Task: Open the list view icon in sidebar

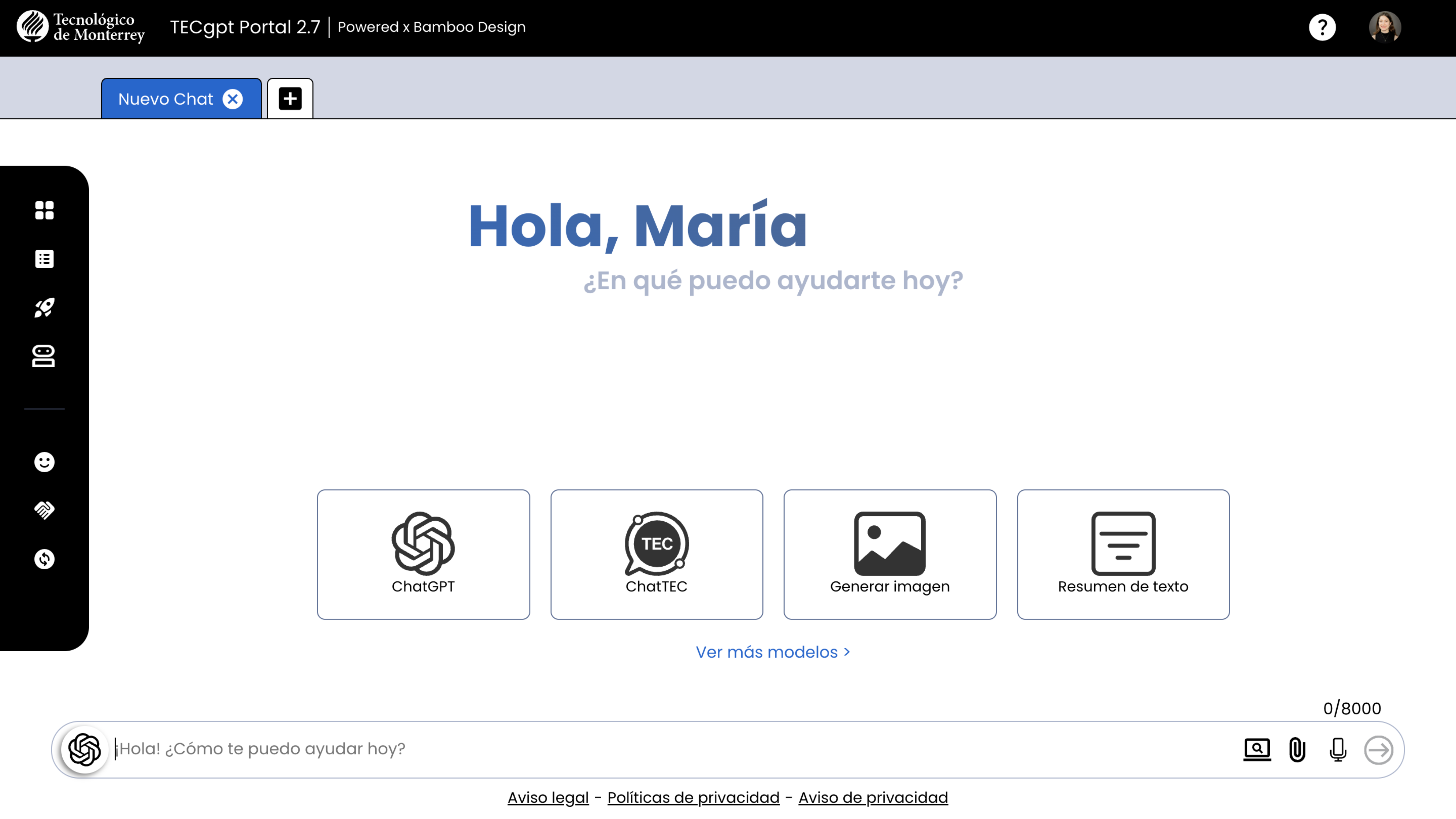Action: 44,259
